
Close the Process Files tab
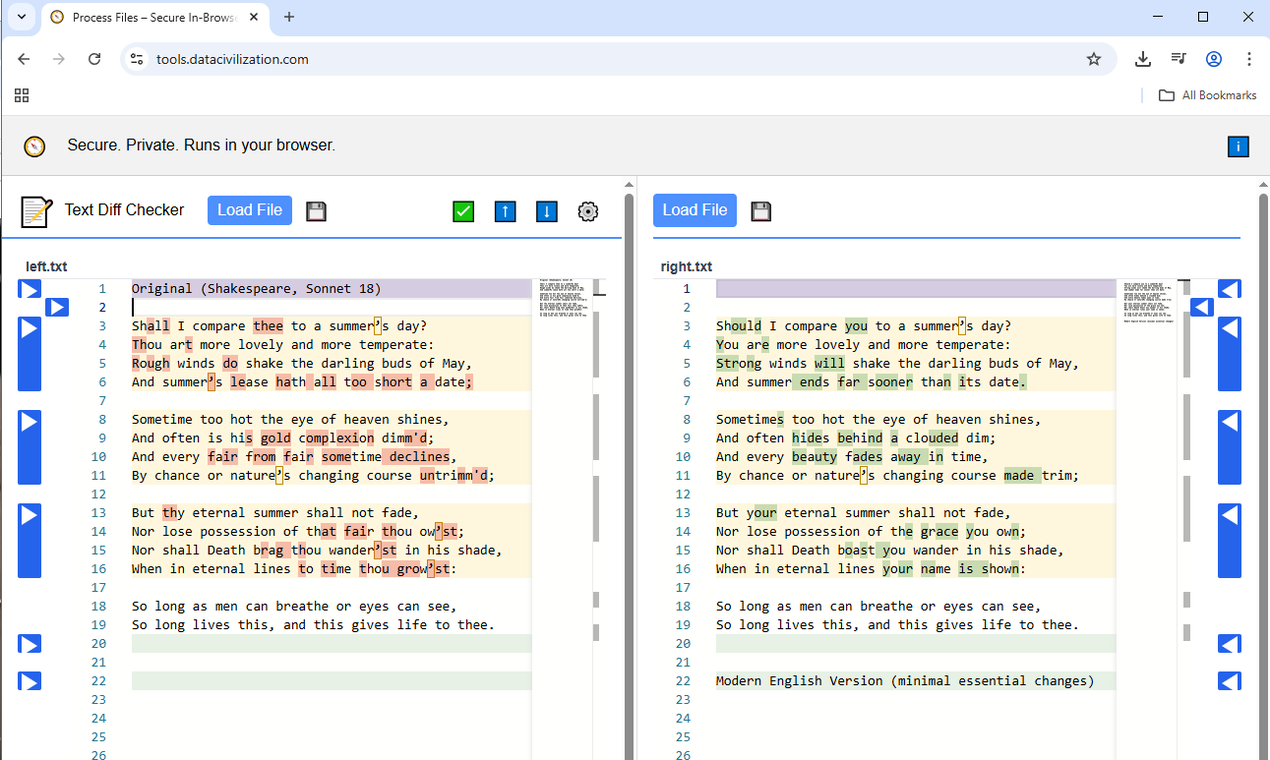click(254, 17)
